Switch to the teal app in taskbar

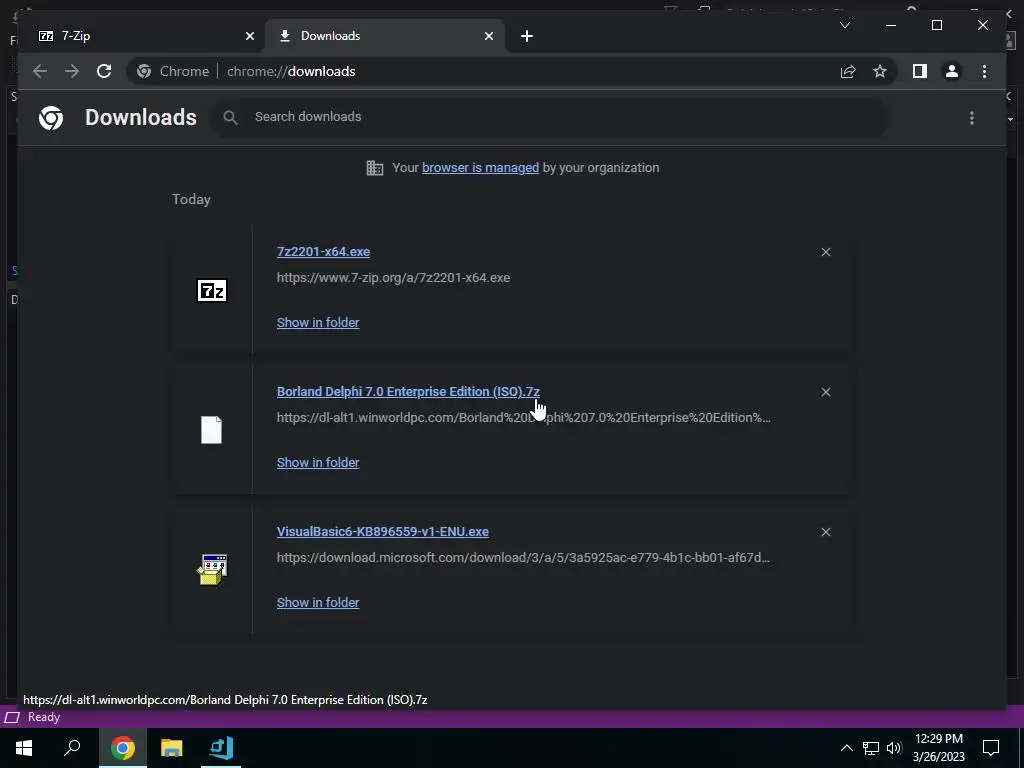(x=221, y=748)
